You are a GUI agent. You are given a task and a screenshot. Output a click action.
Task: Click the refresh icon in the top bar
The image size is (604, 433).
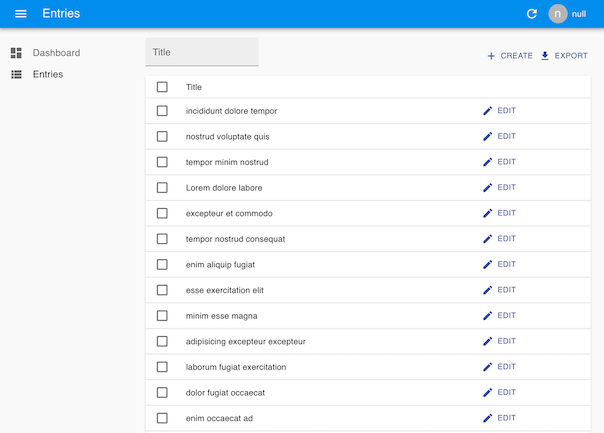point(532,14)
